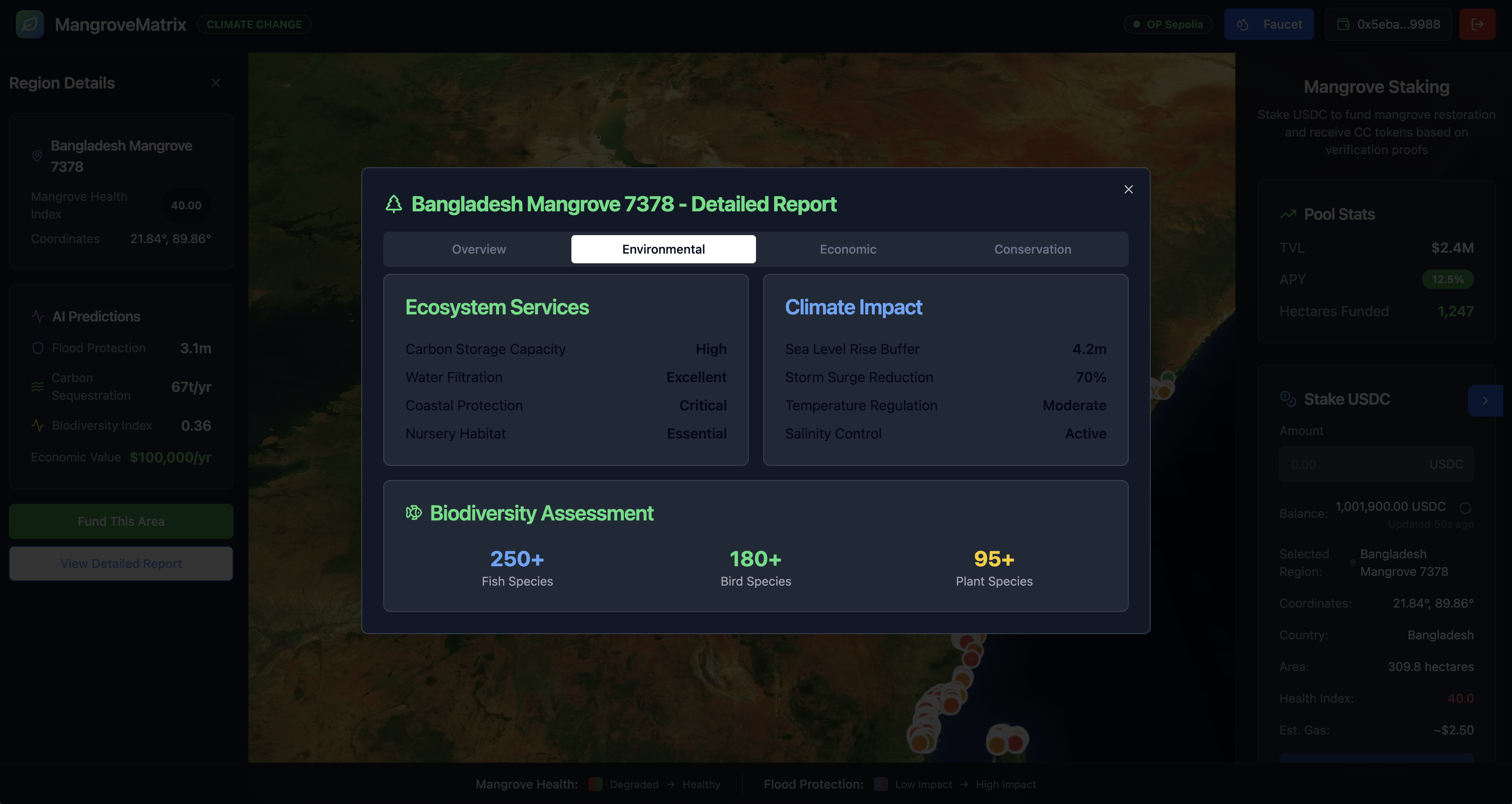Click the Pool Stats trend icon

tap(1288, 214)
